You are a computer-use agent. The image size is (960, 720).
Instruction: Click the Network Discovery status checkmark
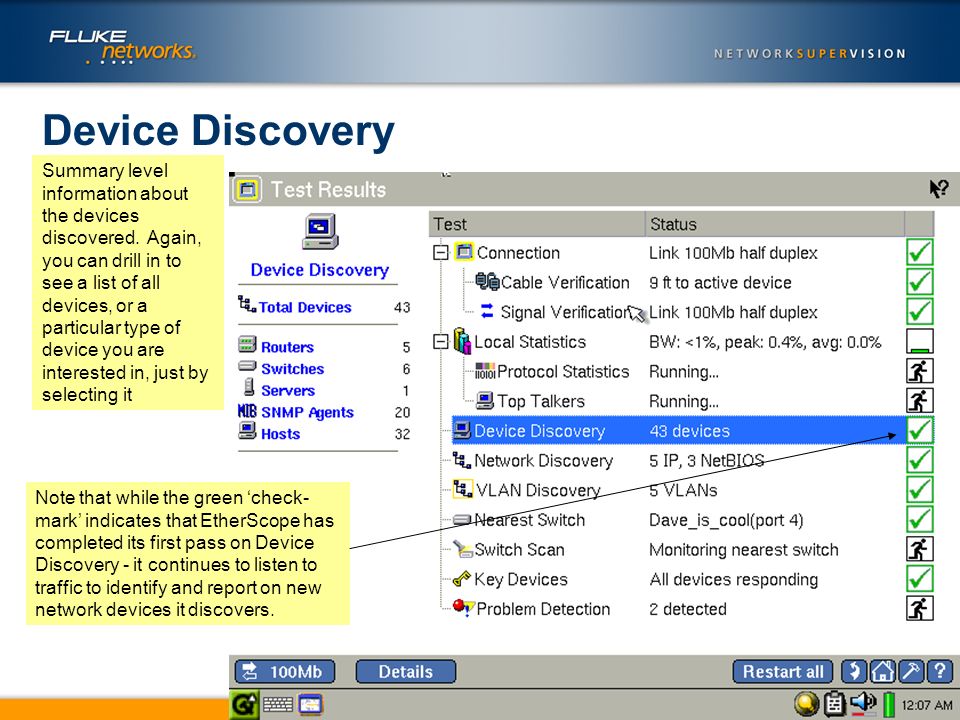pyautogui.click(x=920, y=460)
